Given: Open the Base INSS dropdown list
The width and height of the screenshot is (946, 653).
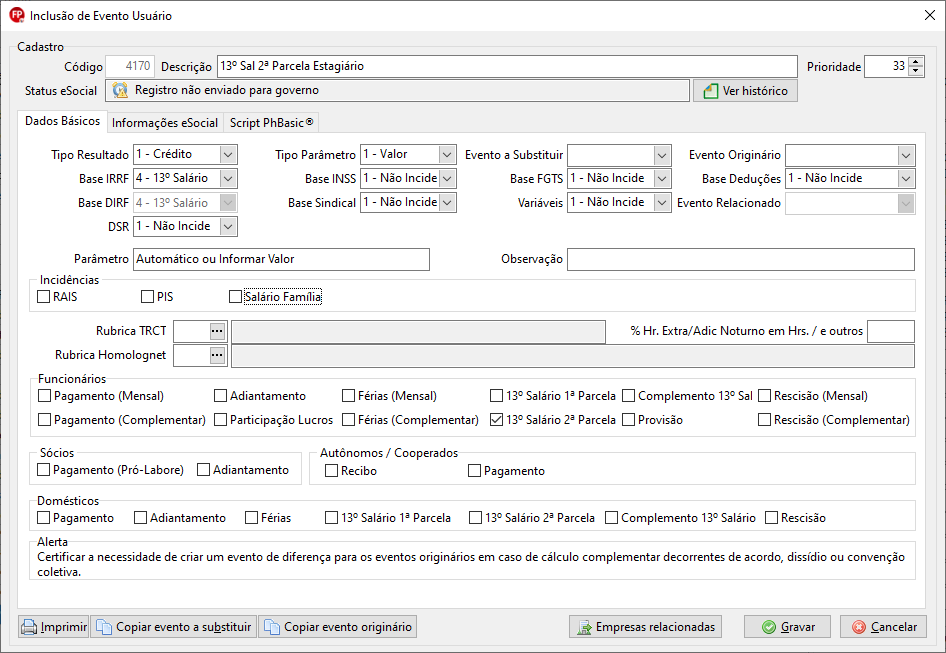Looking at the screenshot, I should tap(447, 179).
